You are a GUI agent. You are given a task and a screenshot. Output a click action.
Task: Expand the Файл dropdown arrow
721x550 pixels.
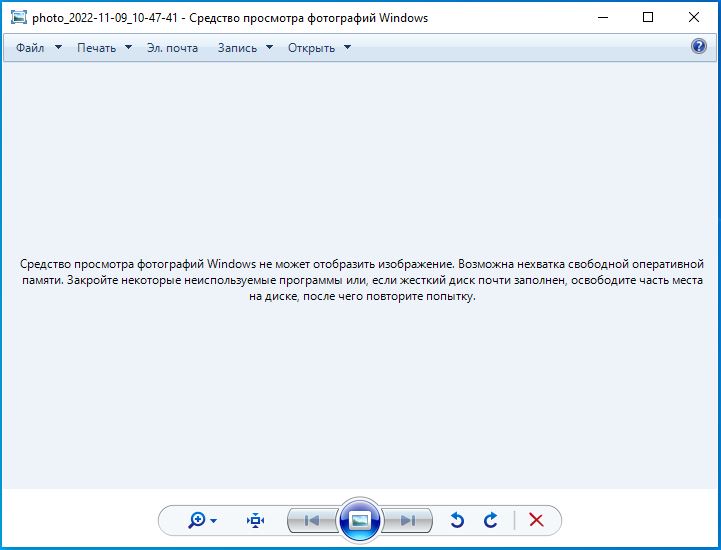pos(58,47)
